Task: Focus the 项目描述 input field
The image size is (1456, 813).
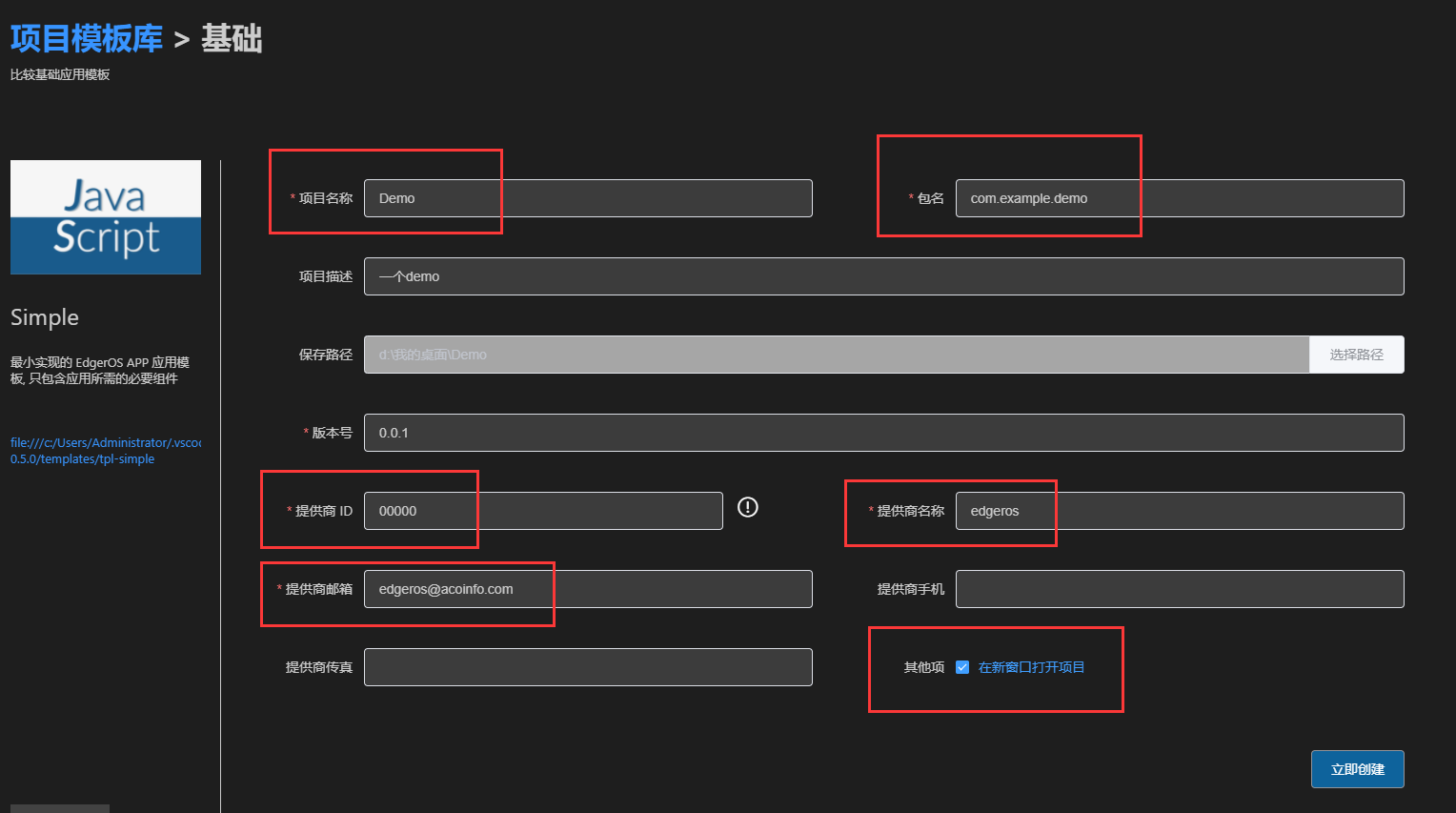Action: 883,276
